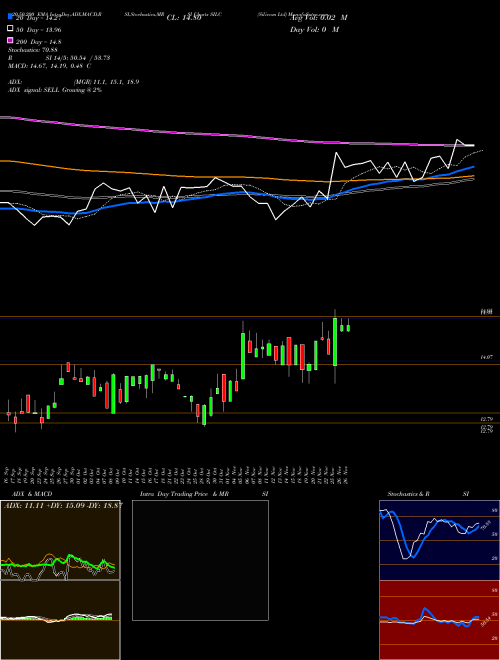Click the white 50 Day EMA legend swatch
The width and height of the screenshot is (500, 660).
point(10,29)
